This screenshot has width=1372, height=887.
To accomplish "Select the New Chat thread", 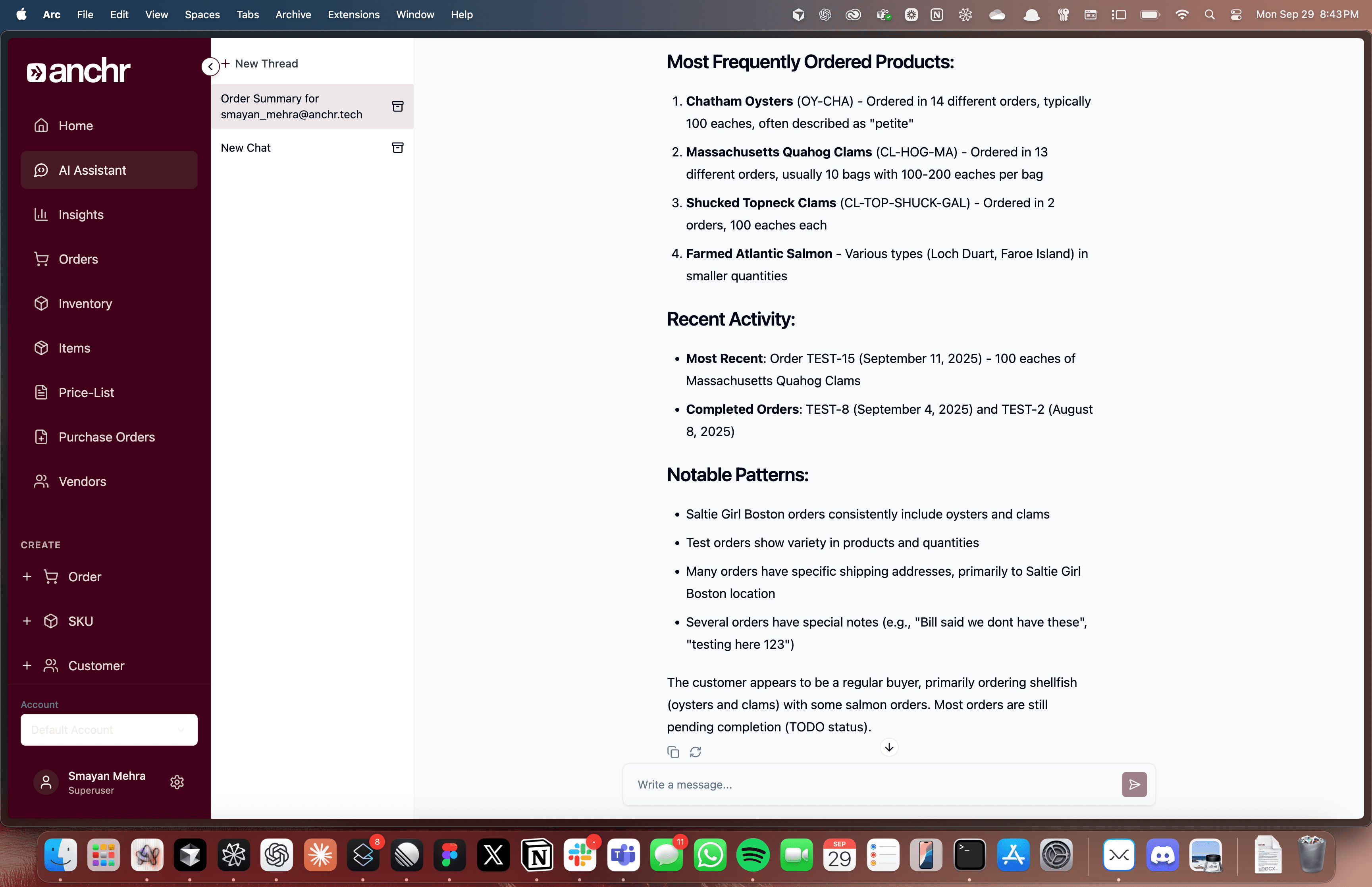I will coord(246,148).
